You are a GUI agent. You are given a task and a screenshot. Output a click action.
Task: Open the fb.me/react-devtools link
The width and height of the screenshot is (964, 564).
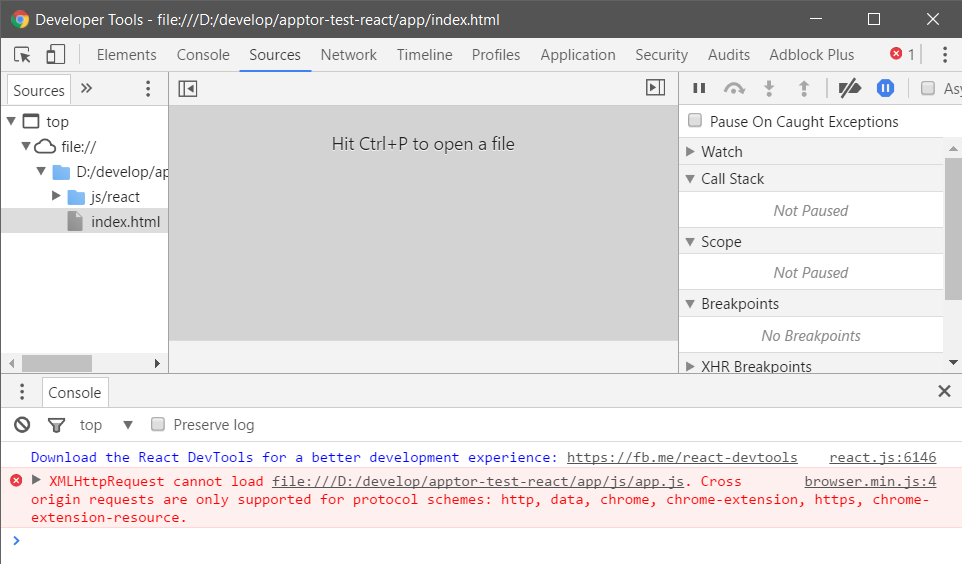(682, 458)
